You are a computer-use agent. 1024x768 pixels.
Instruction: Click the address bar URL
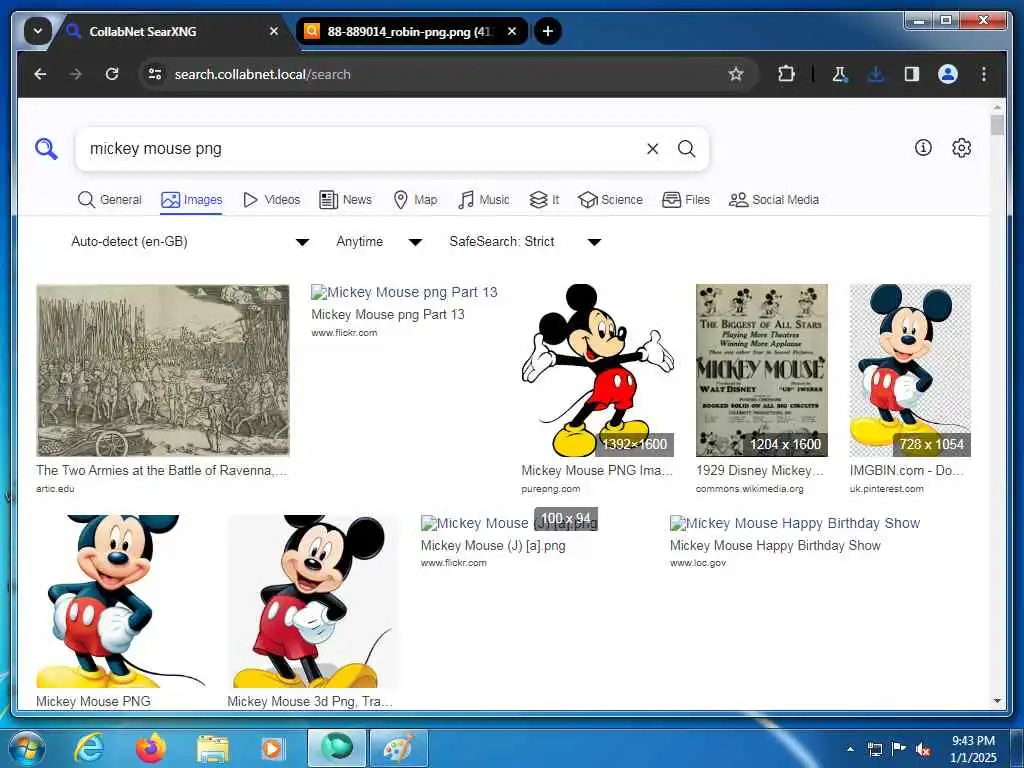[x=263, y=74]
